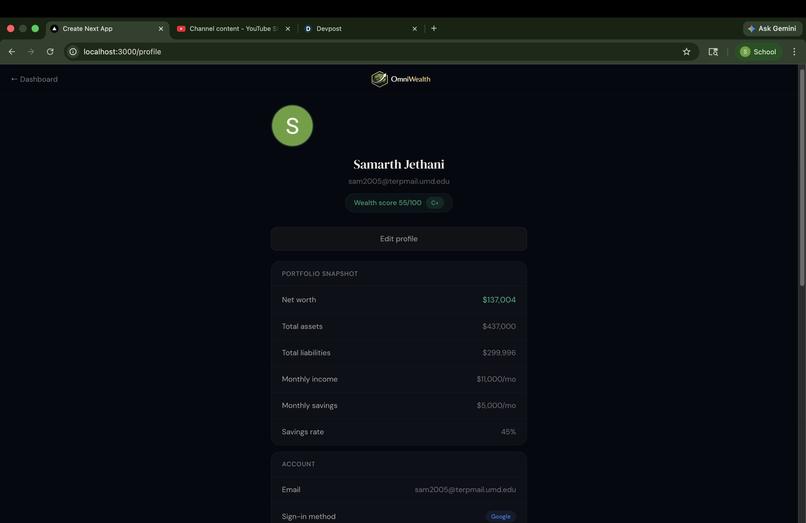The image size is (806, 523).
Task: Click the Portfolio Snapshot header
Action: [x=320, y=274]
